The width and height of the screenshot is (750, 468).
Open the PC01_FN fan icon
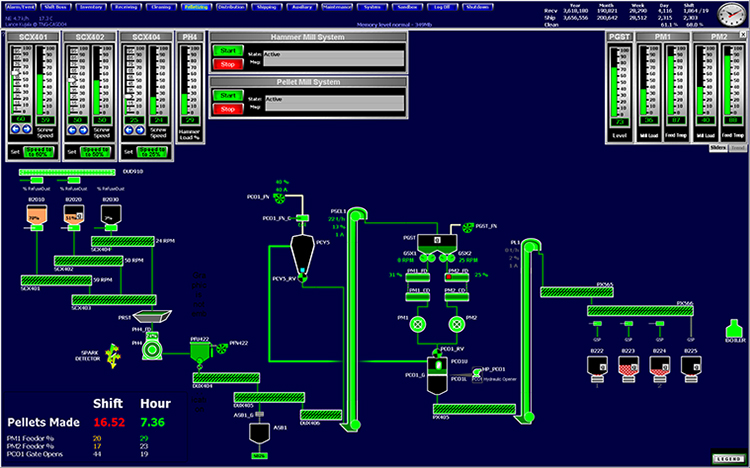pyautogui.click(x=279, y=197)
